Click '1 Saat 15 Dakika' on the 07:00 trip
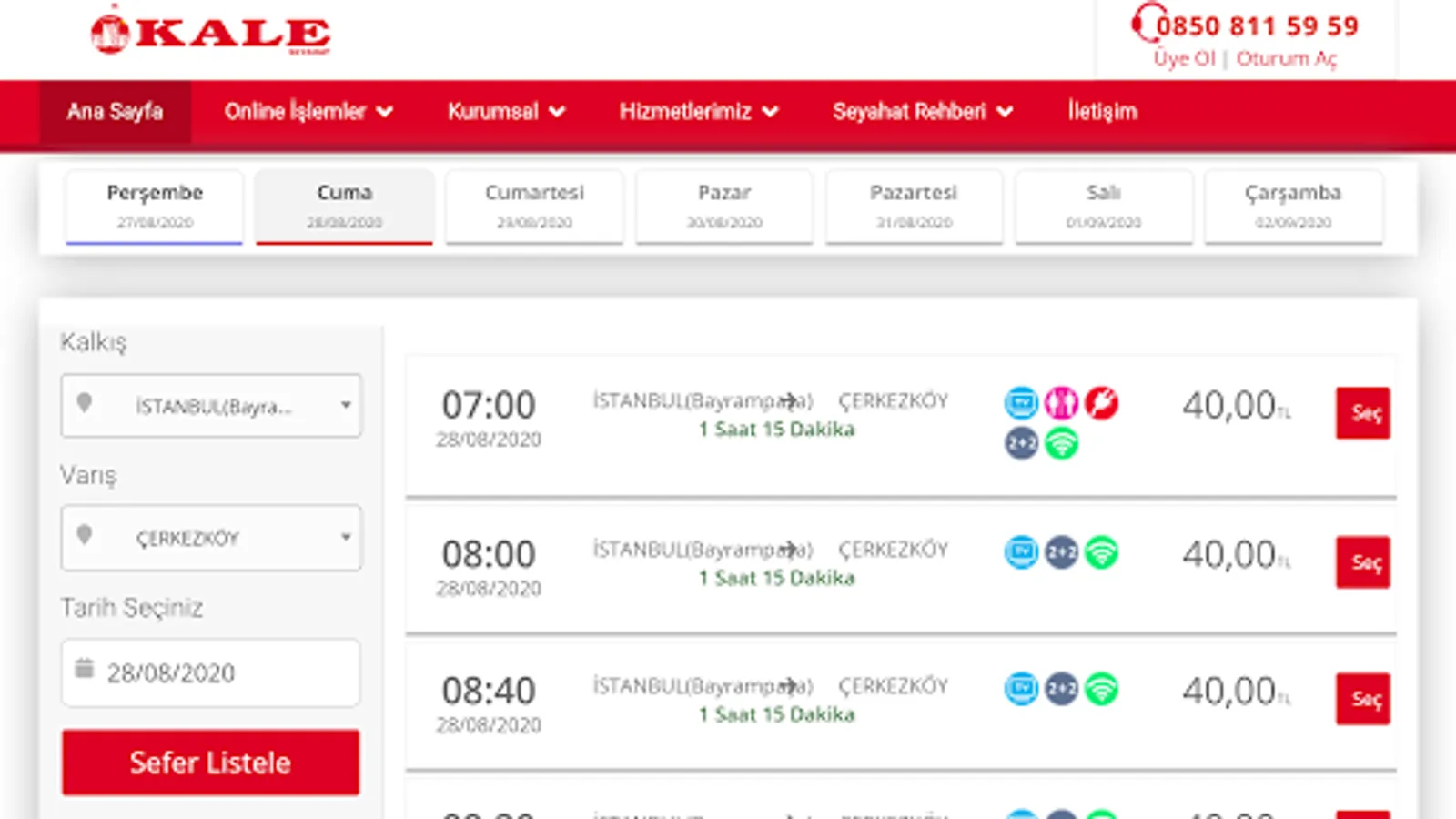The width and height of the screenshot is (1456, 819). (x=776, y=430)
